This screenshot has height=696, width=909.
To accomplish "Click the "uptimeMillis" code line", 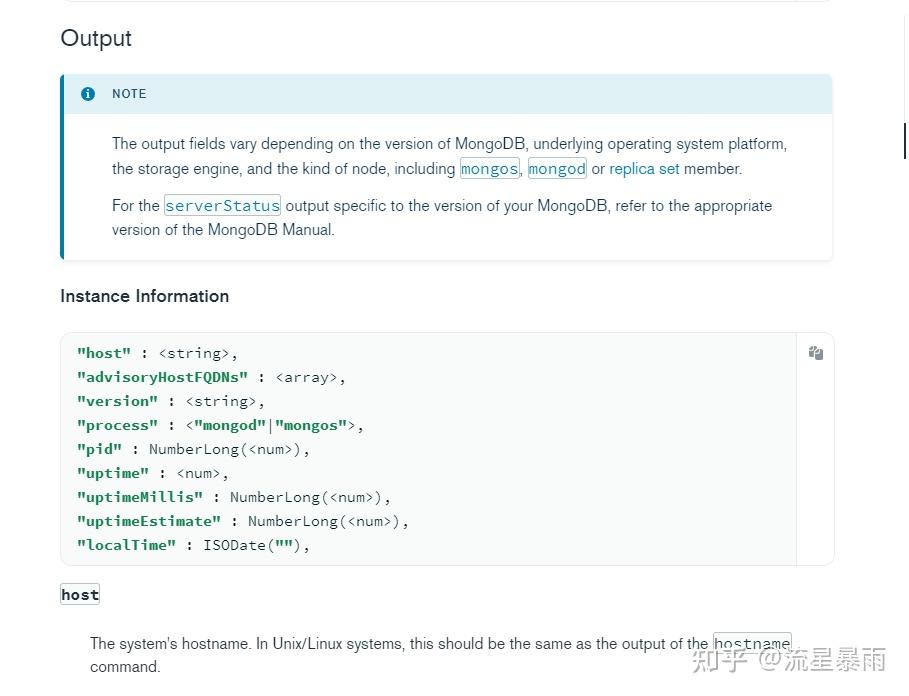I will (234, 497).
